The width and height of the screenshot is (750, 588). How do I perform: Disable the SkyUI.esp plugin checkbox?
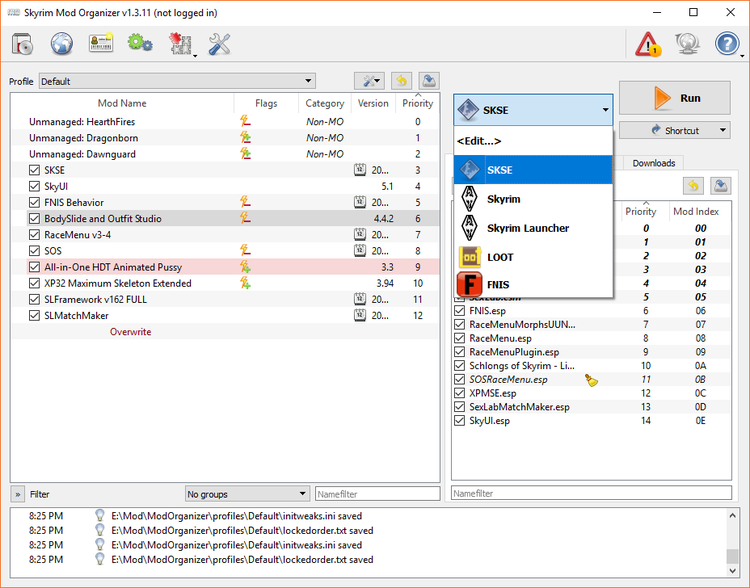pyautogui.click(x=460, y=421)
